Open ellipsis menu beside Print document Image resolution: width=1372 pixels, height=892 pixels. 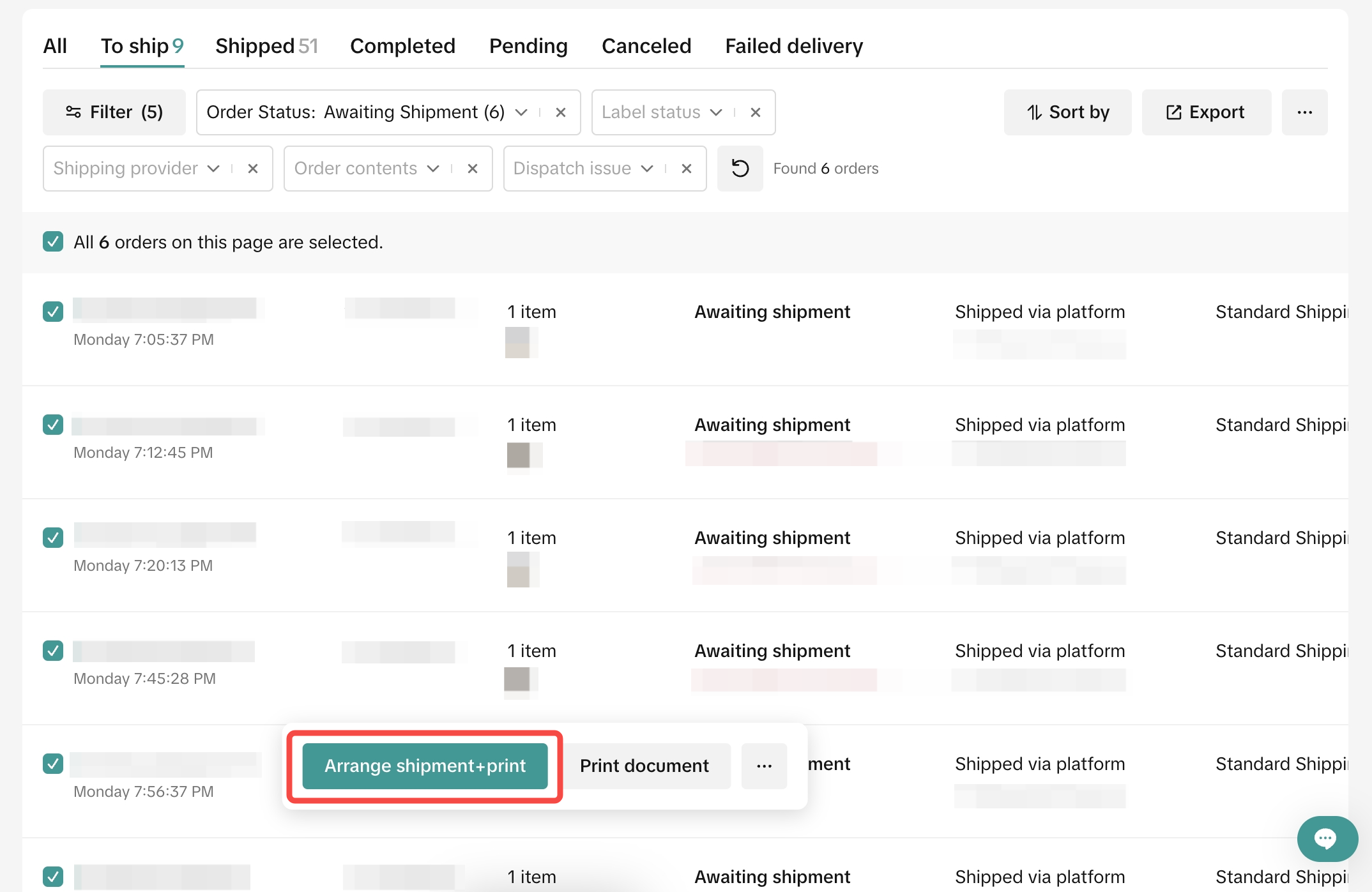764,766
